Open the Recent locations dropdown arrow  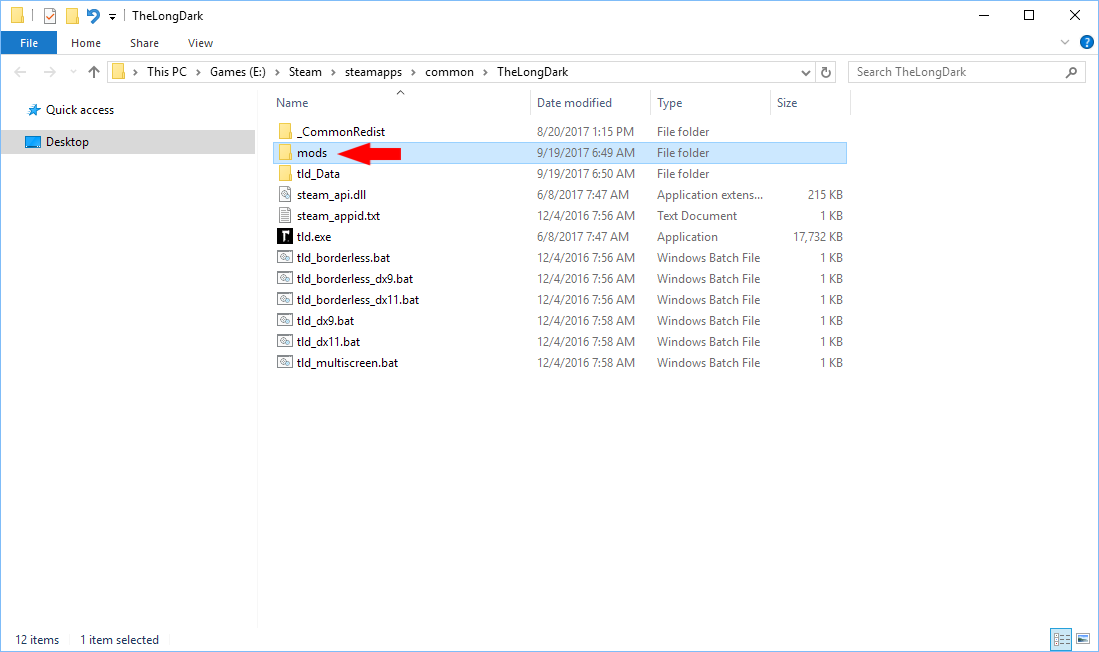pyautogui.click(x=73, y=72)
